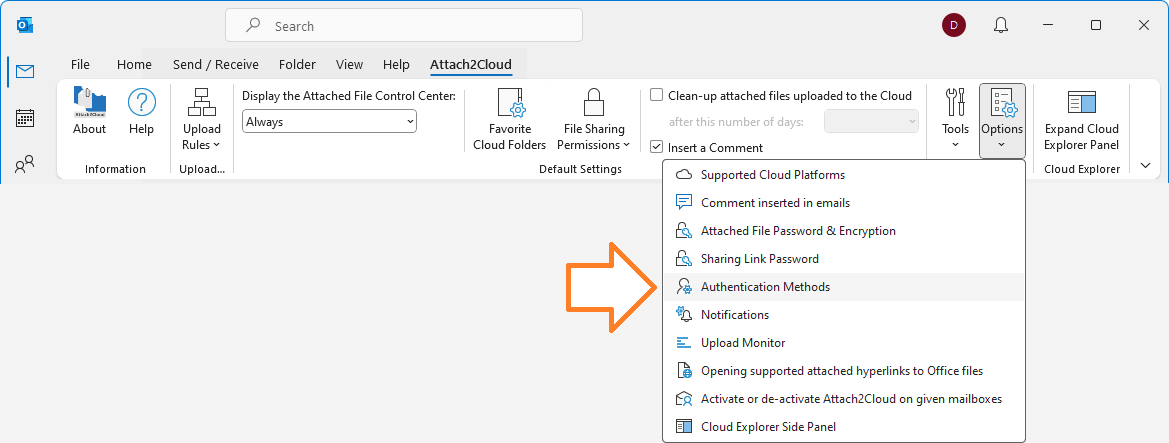Switch to the Home tab
This screenshot has height=443, width=1169.
click(x=134, y=65)
